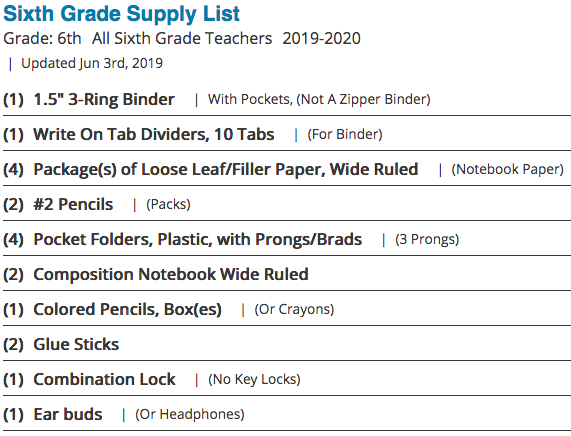The width and height of the screenshot is (571, 436).
Task: Select the Colored Pencils, Box(es) item
Action: coord(127,310)
